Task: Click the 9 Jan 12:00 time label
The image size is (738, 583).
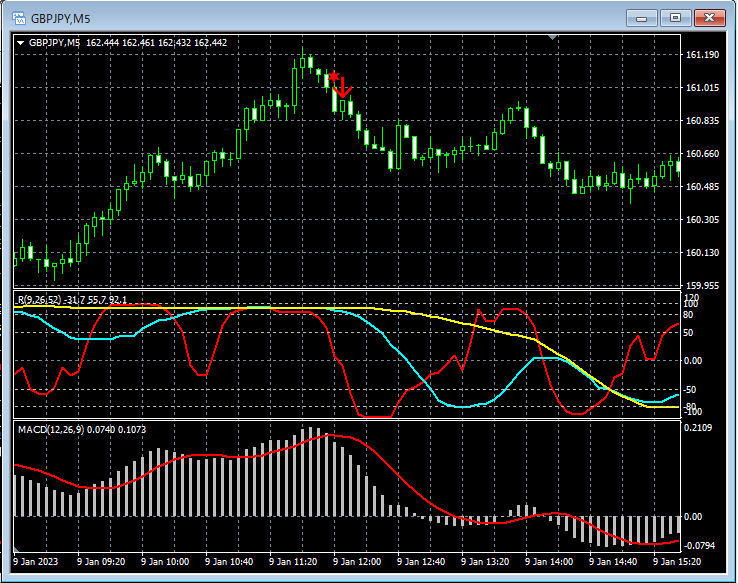Action: 357,562
